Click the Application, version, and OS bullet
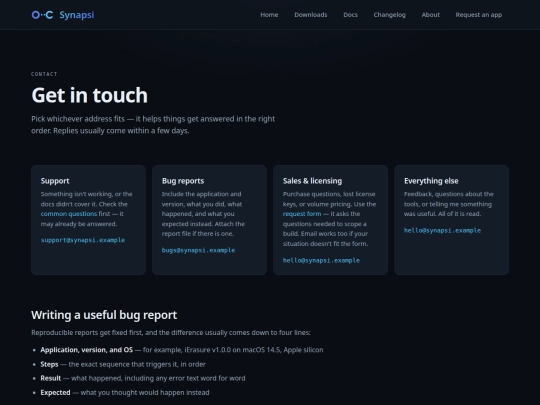The width and height of the screenshot is (540, 405). [182, 350]
